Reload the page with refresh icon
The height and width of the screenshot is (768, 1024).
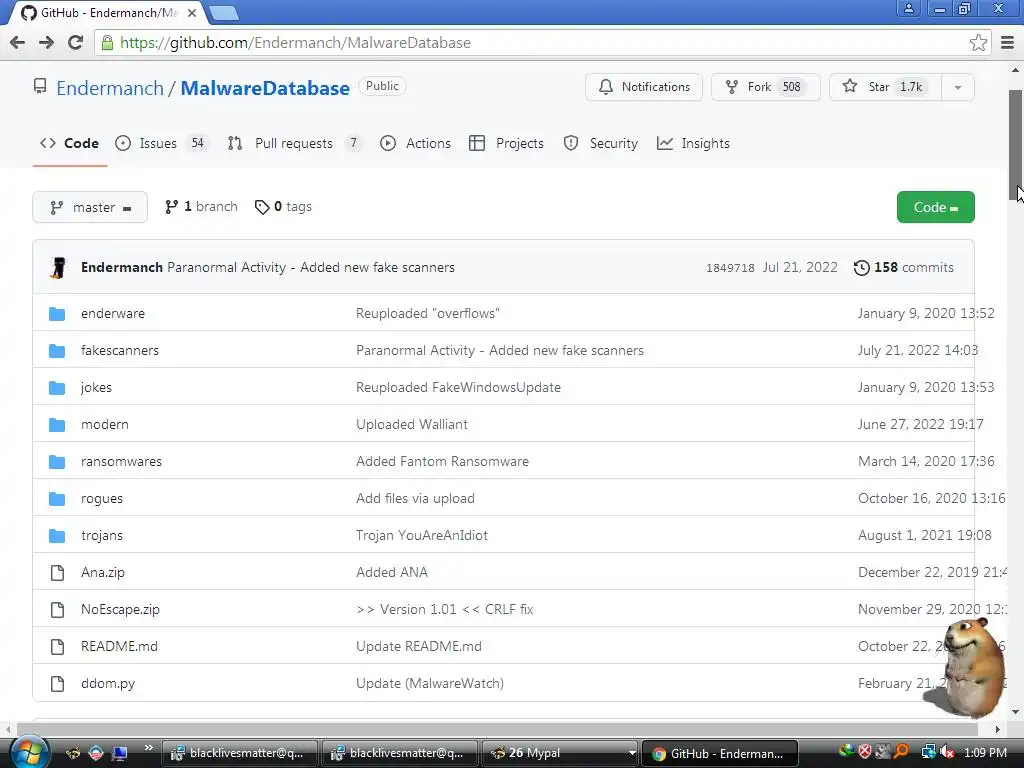(76, 42)
